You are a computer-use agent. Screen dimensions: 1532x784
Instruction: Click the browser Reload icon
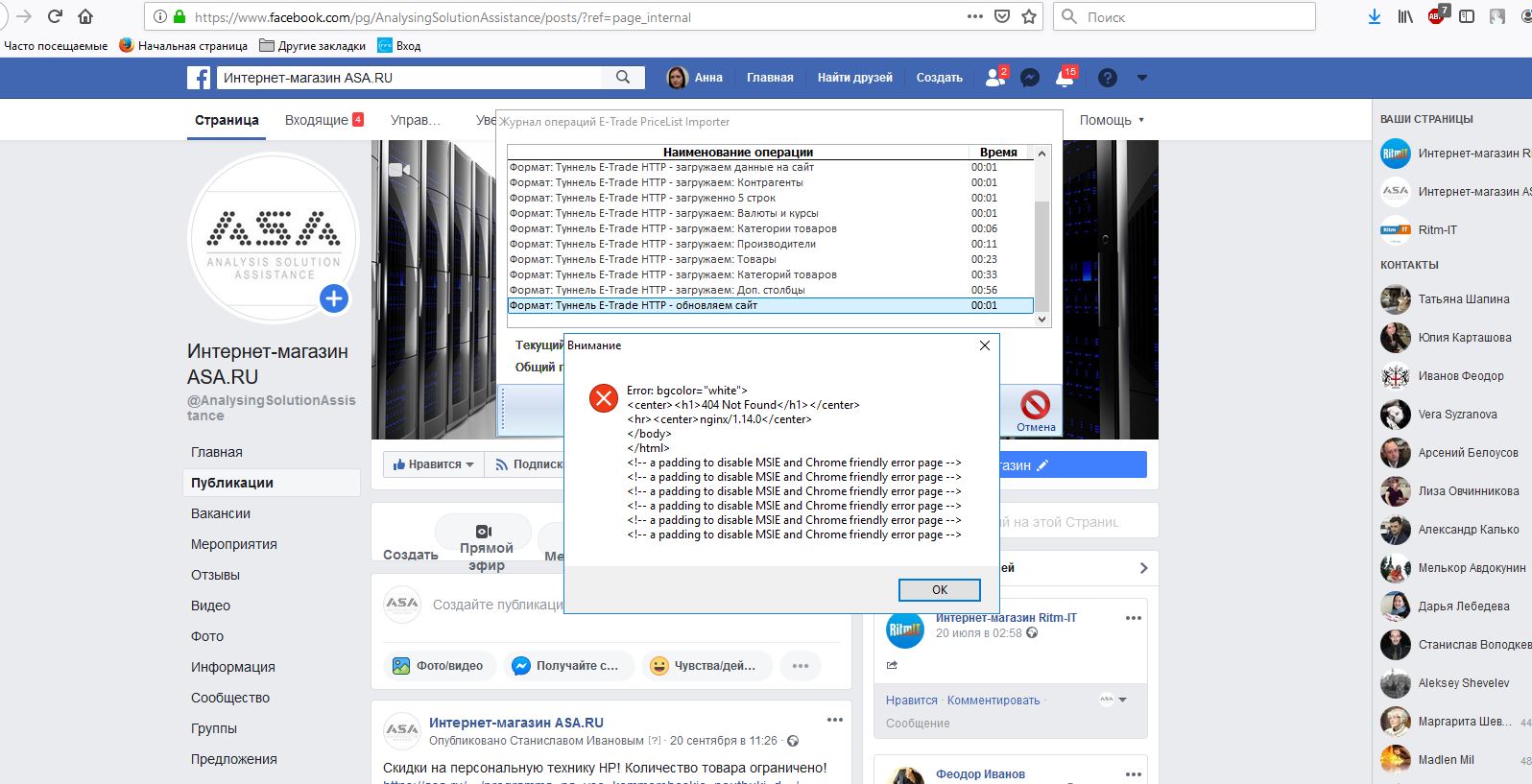tap(55, 16)
